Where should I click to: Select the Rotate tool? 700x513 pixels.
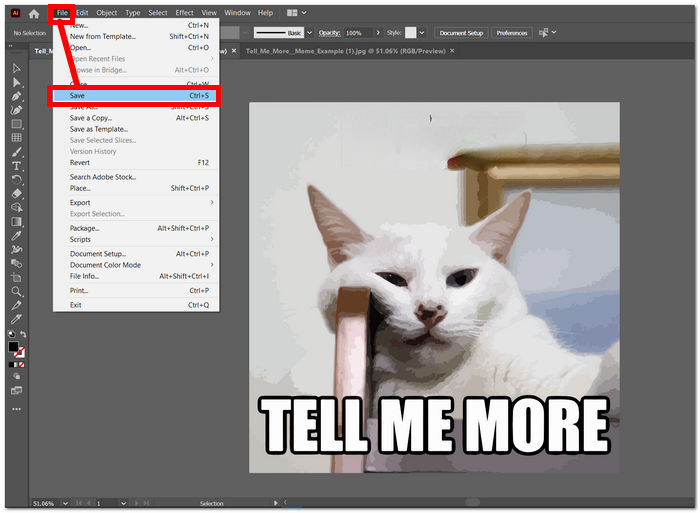pyautogui.click(x=17, y=179)
